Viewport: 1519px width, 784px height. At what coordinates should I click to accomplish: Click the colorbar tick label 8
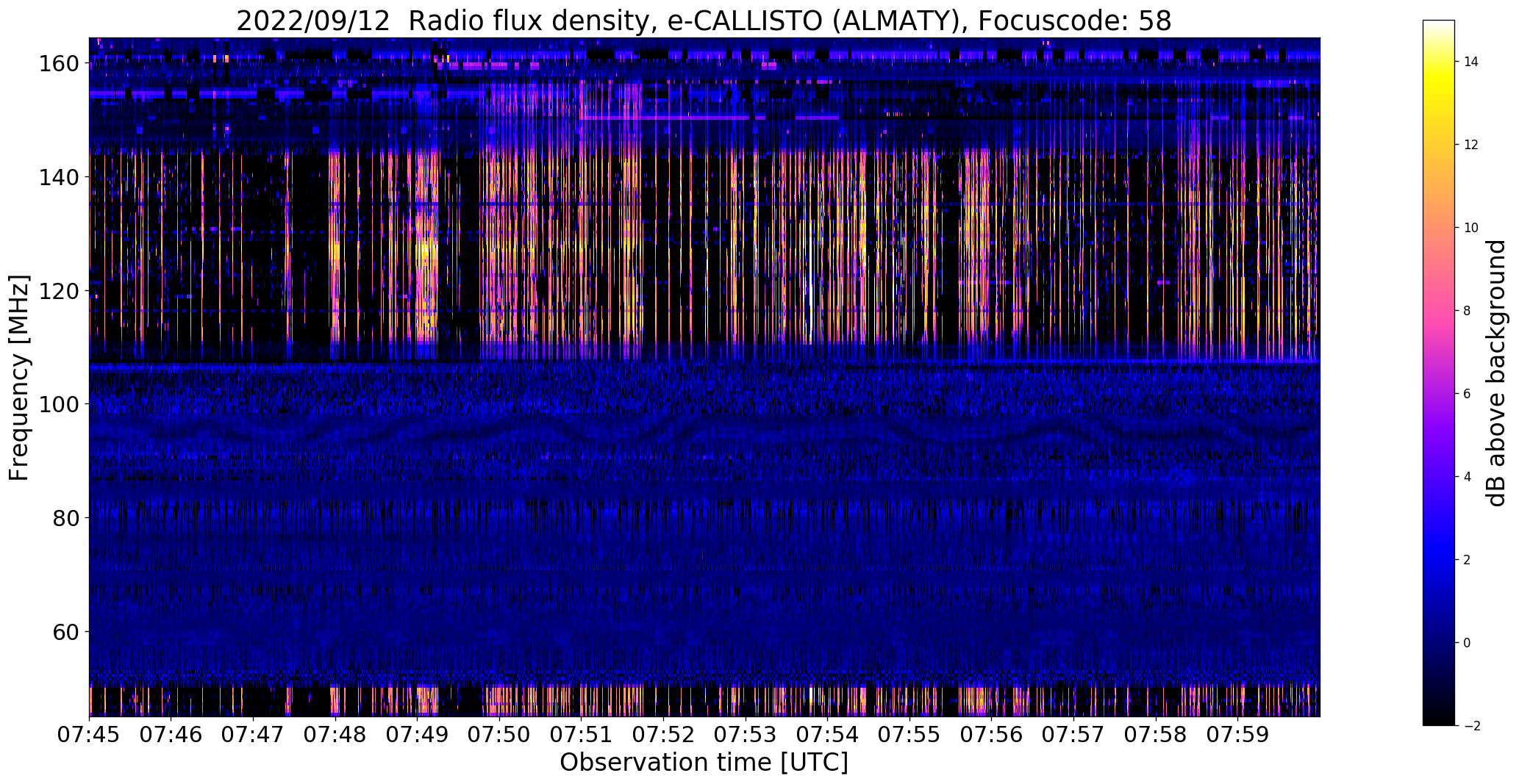pyautogui.click(x=1467, y=311)
